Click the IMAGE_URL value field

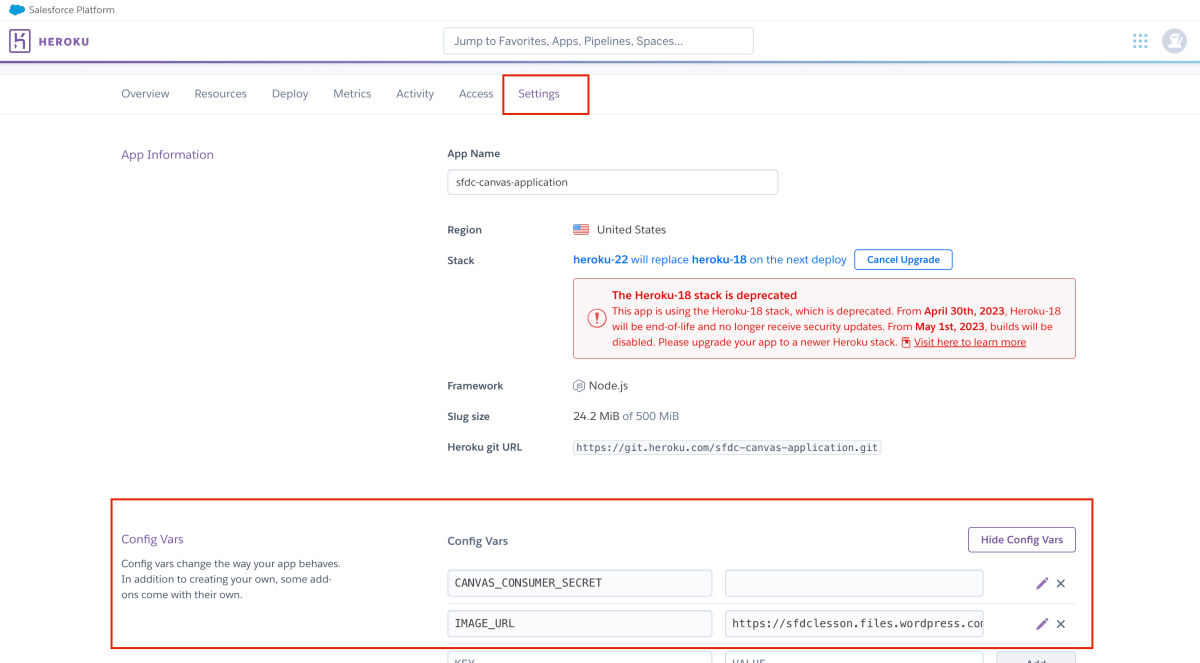[x=854, y=623]
